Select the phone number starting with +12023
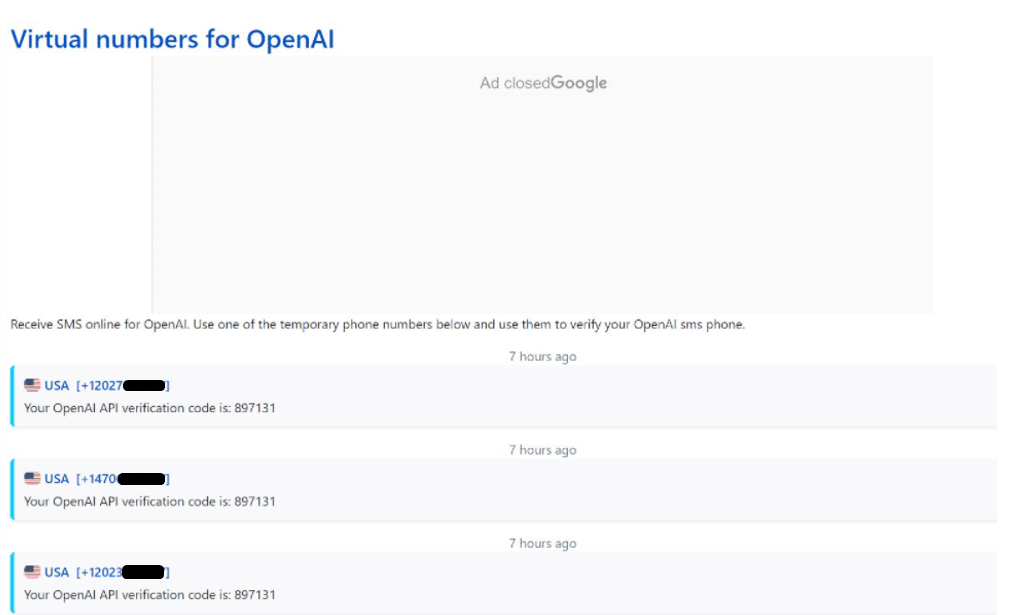 tap(122, 572)
